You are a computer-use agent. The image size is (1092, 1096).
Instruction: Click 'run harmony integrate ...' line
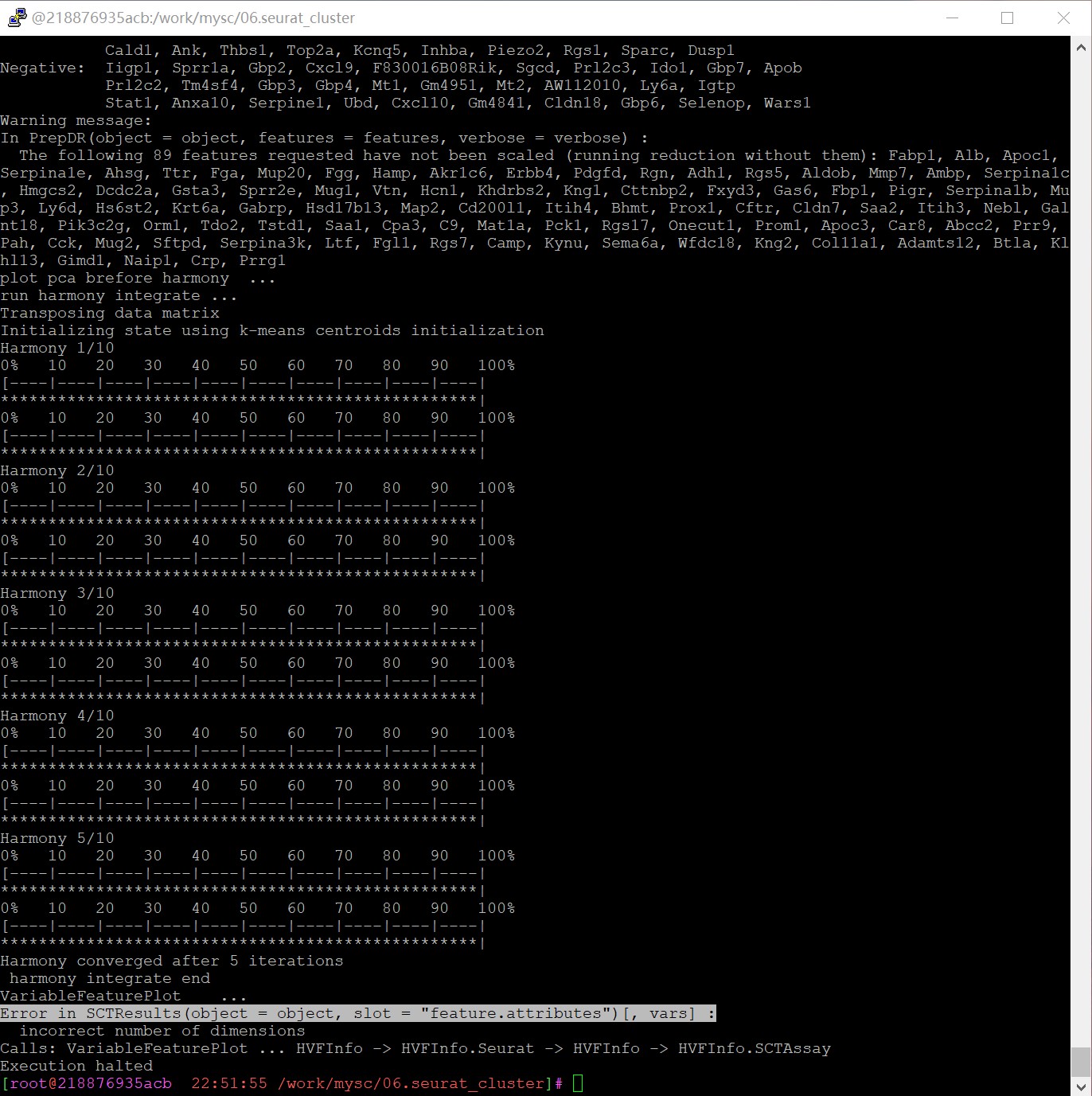tap(119, 296)
